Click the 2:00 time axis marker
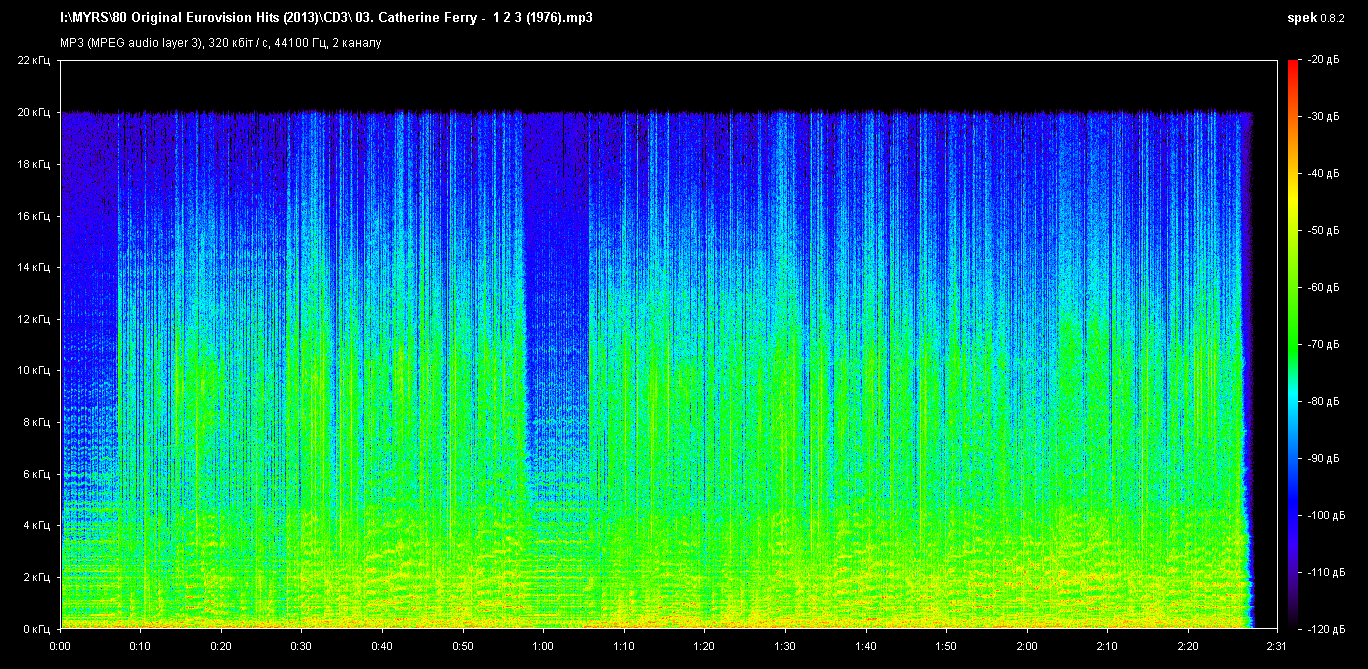Image resolution: width=1368 pixels, height=669 pixels. pyautogui.click(x=1027, y=646)
